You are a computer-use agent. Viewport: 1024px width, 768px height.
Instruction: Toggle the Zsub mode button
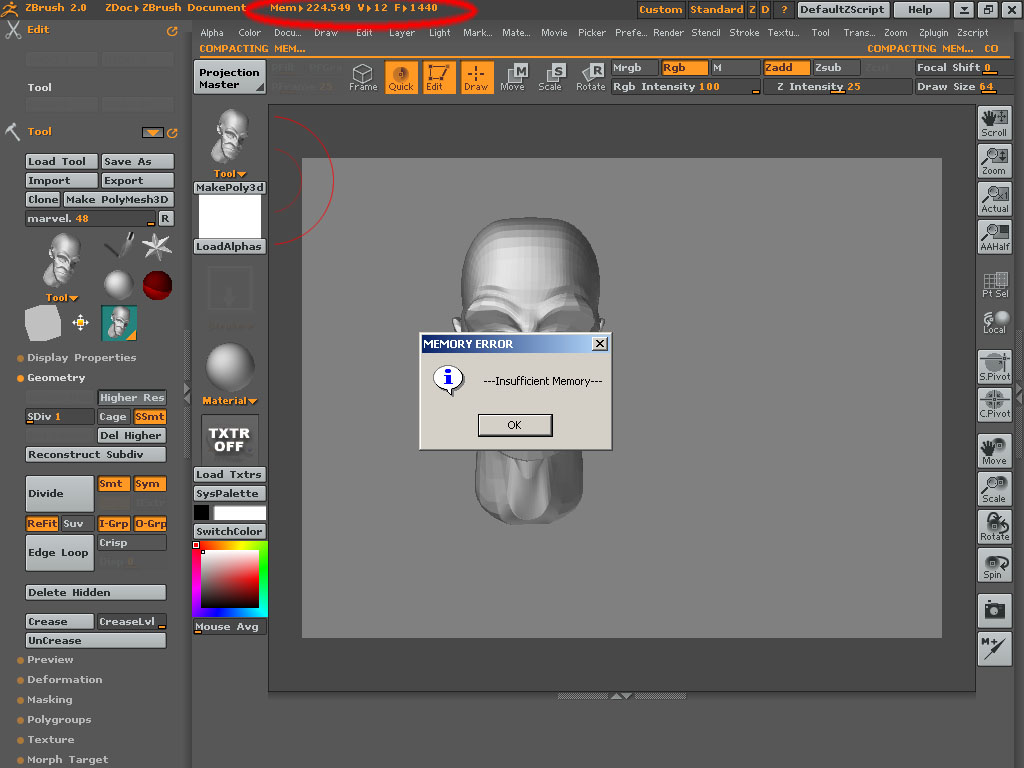[829, 68]
